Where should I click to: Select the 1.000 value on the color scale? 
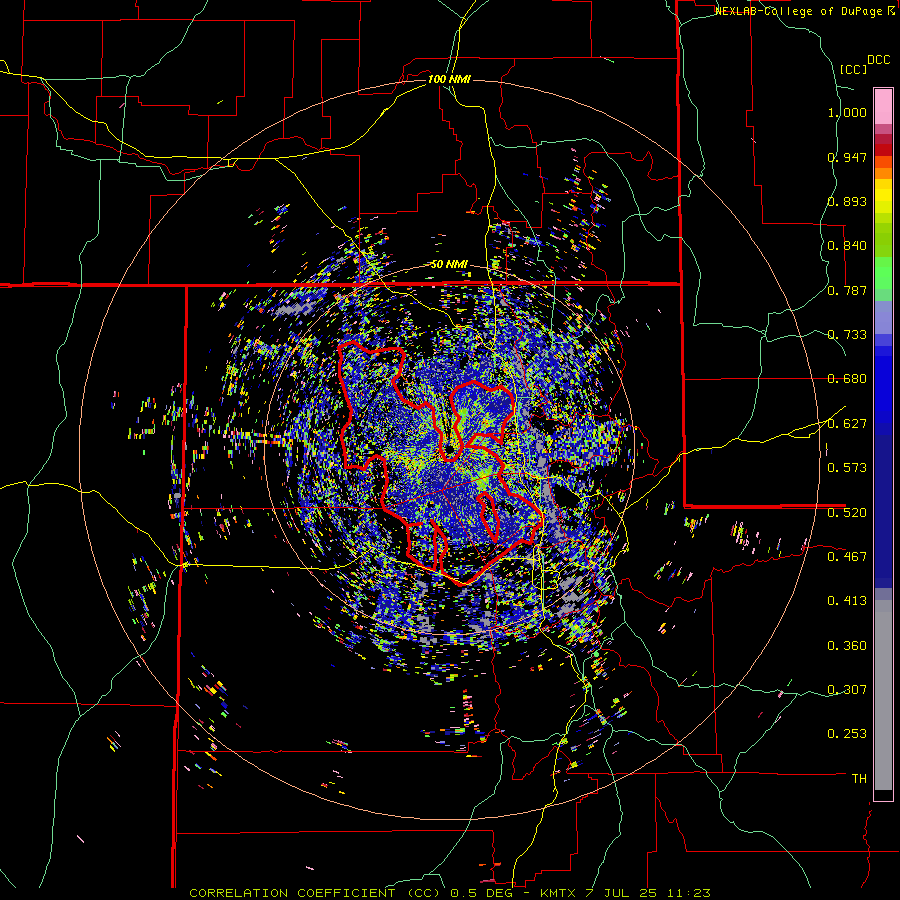[x=847, y=112]
